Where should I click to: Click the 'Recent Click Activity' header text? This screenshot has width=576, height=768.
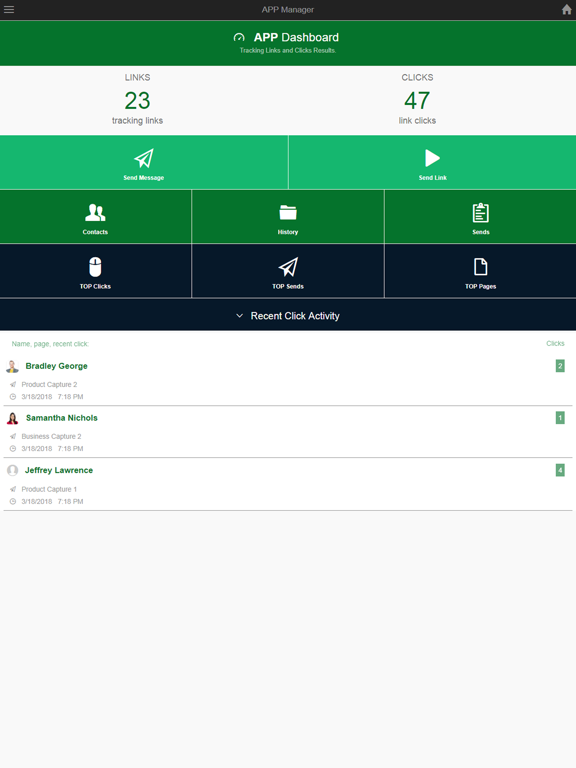point(295,316)
